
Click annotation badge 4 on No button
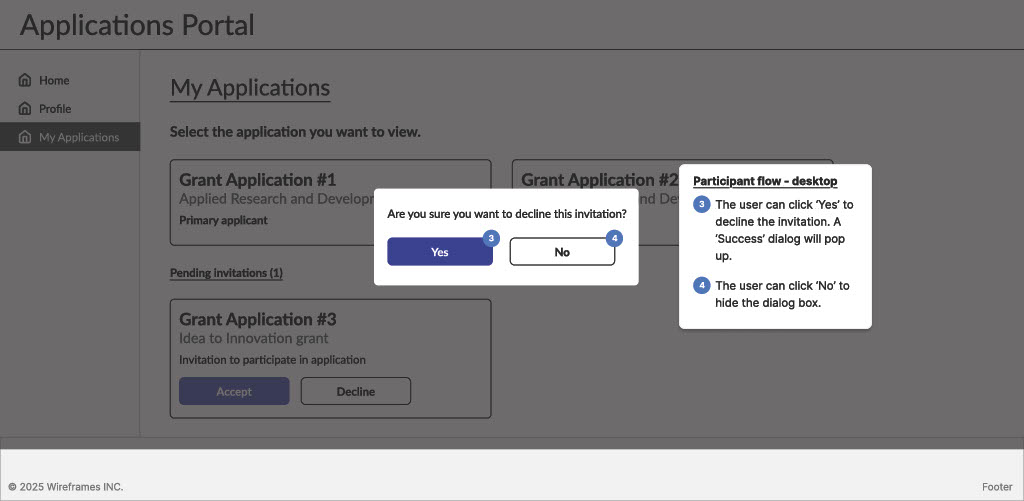pos(615,238)
